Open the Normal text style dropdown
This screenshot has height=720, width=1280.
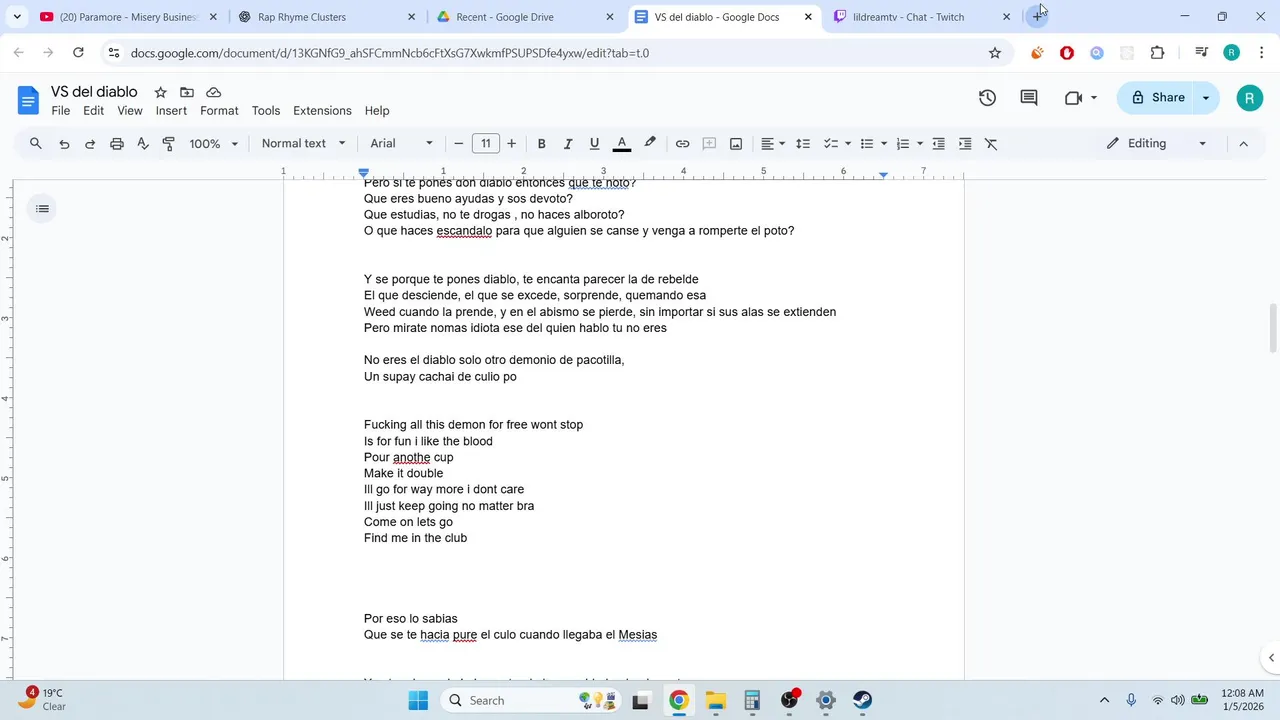(304, 144)
